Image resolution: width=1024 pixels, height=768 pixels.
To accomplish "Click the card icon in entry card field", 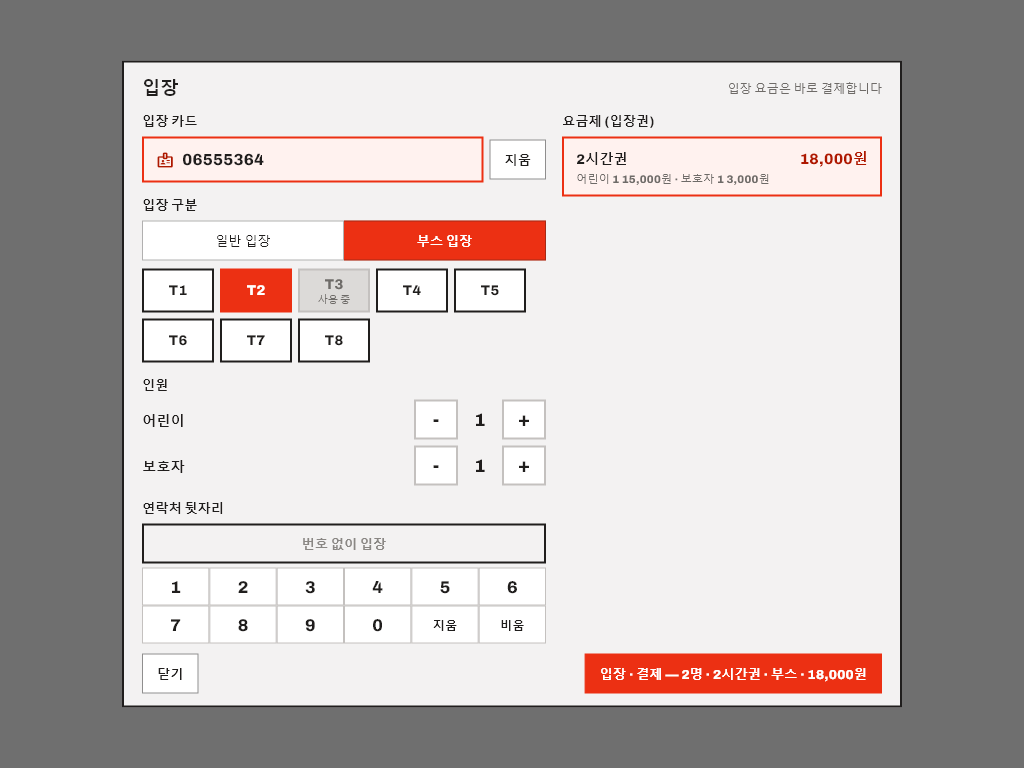I will click(x=165, y=159).
